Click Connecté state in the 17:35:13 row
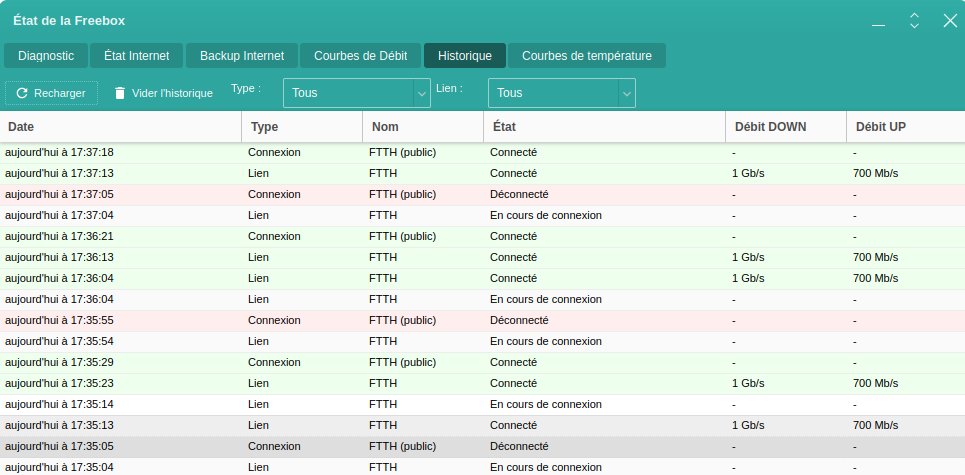 tap(513, 425)
